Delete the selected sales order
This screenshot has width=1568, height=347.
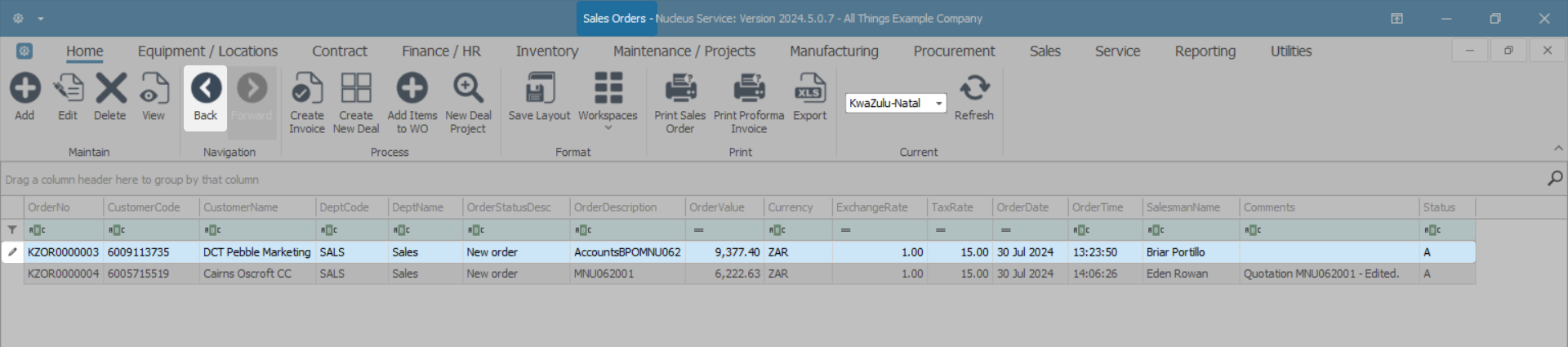tap(110, 89)
